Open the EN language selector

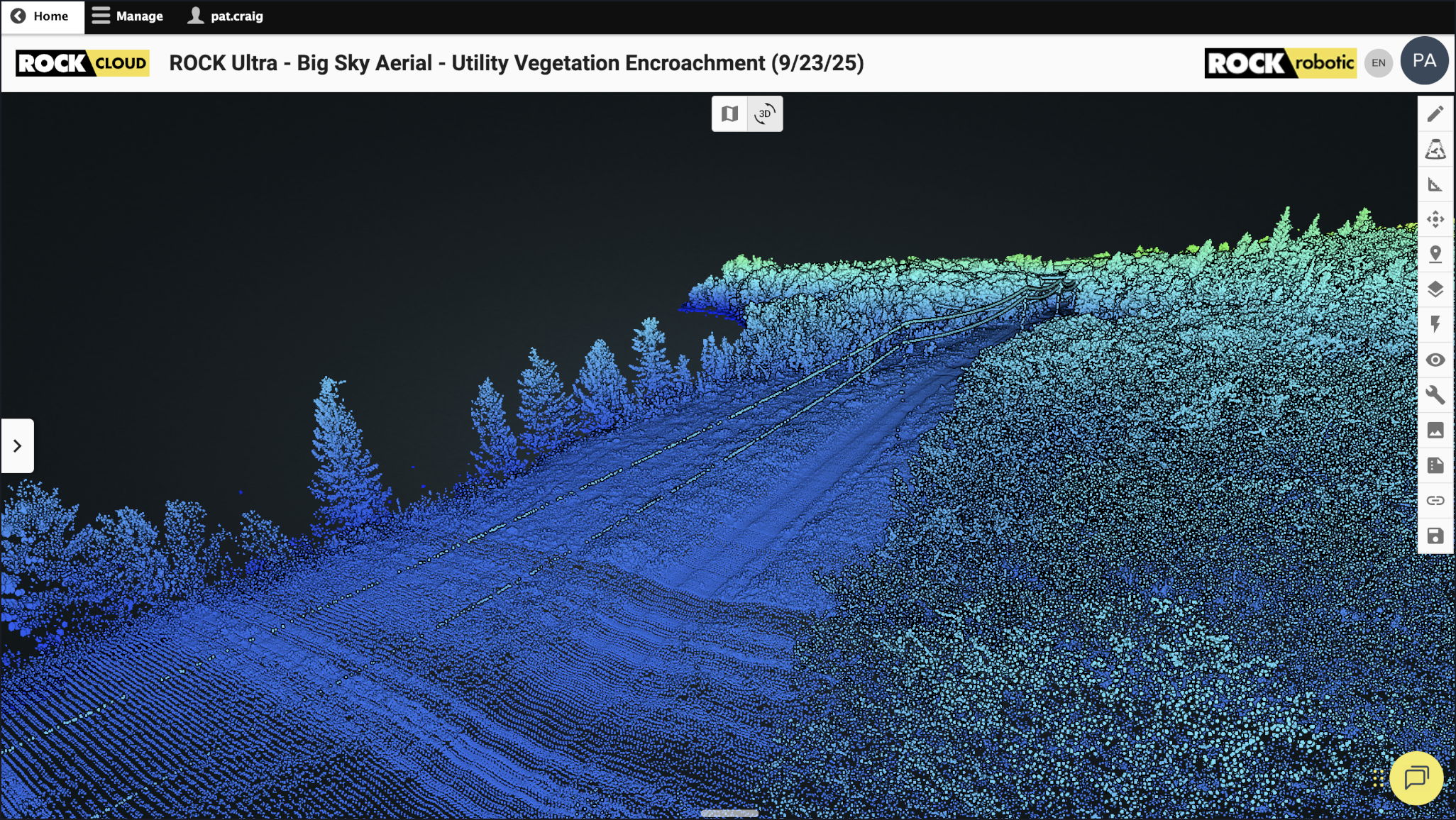1378,63
